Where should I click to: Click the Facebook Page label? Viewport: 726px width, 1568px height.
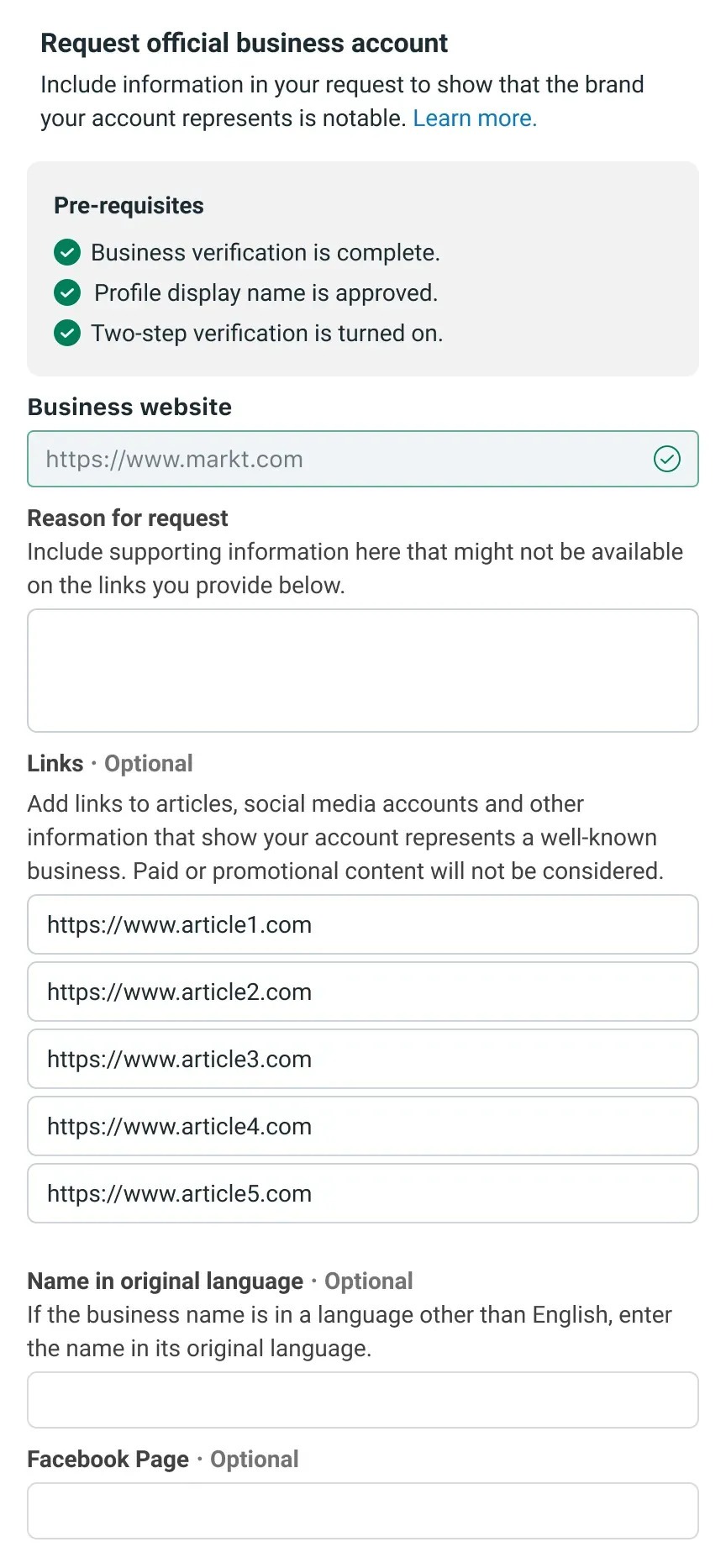coord(108,1460)
